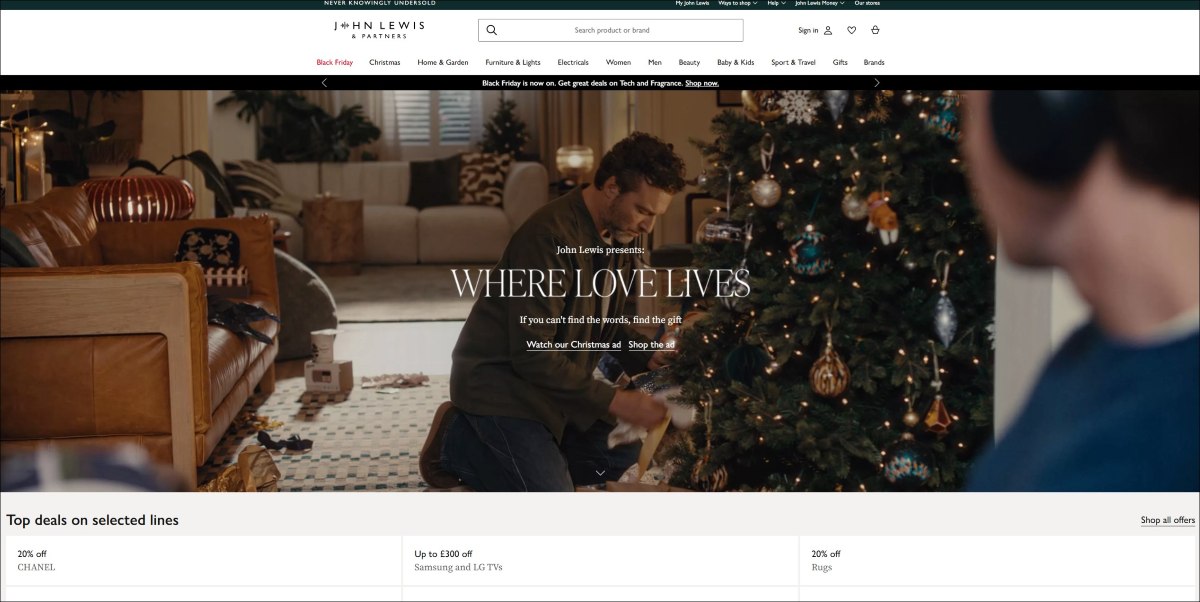Browse the Women category
Screen dimensions: 1200x602
click(619, 62)
